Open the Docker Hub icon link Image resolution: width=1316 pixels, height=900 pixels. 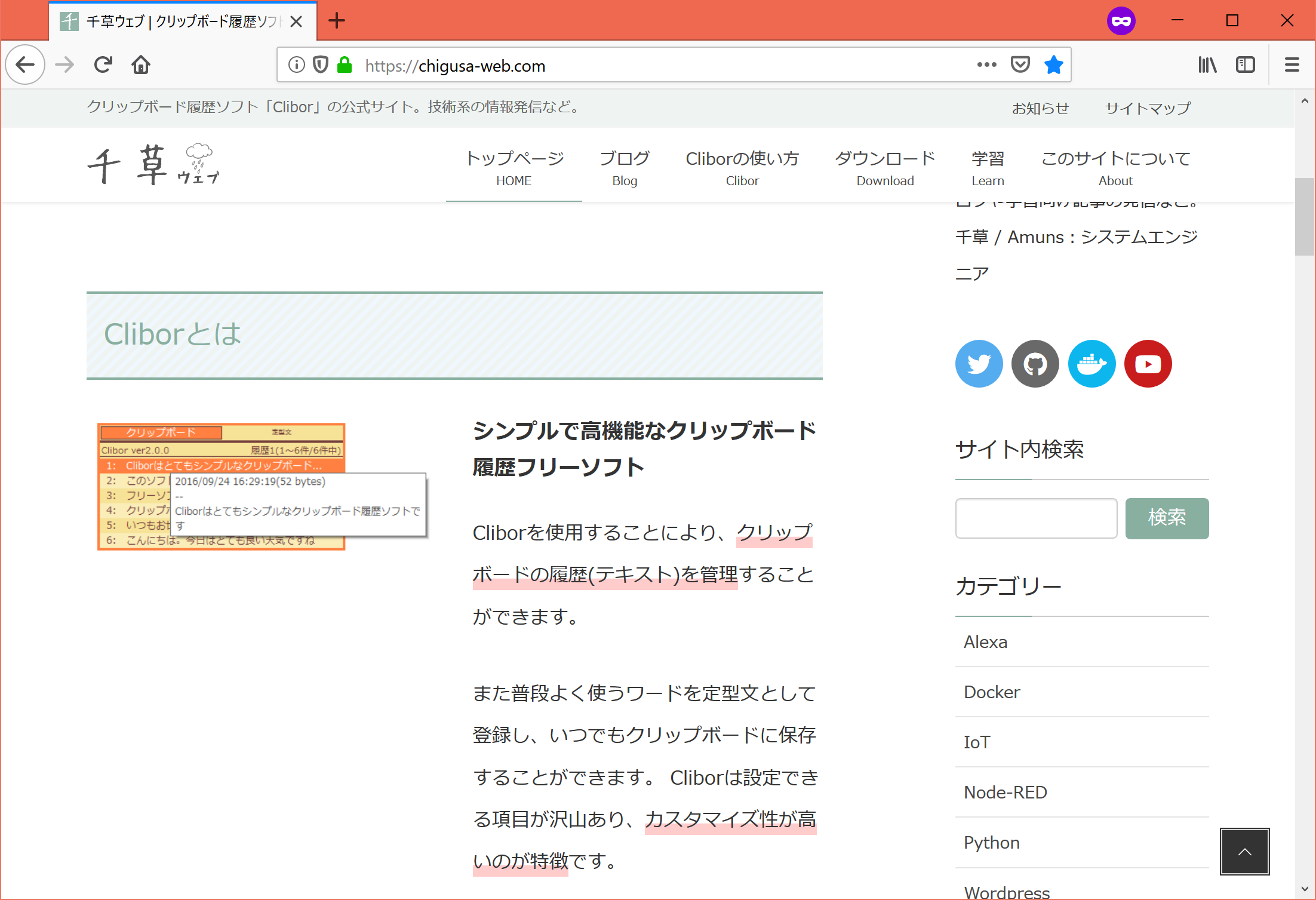click(x=1092, y=364)
